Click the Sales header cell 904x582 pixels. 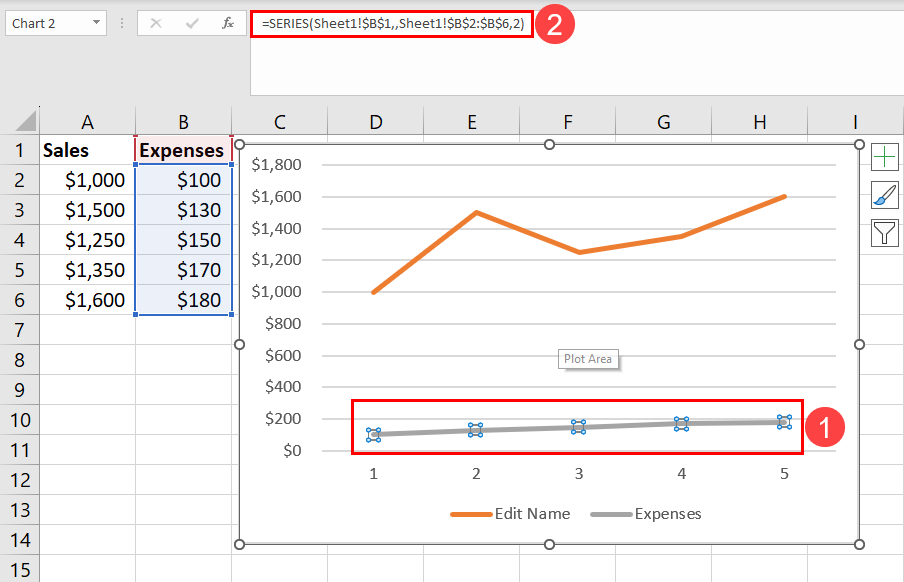point(87,150)
